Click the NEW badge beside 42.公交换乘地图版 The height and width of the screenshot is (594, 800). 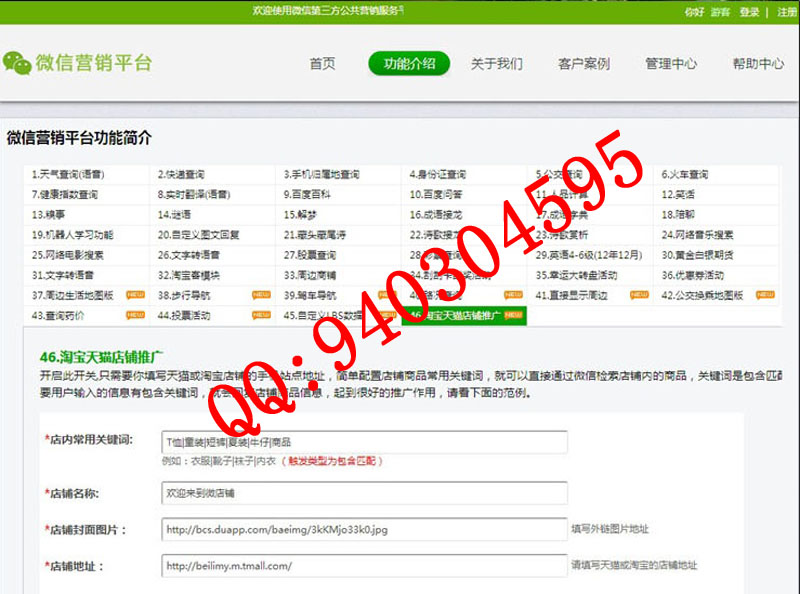[x=765, y=296]
